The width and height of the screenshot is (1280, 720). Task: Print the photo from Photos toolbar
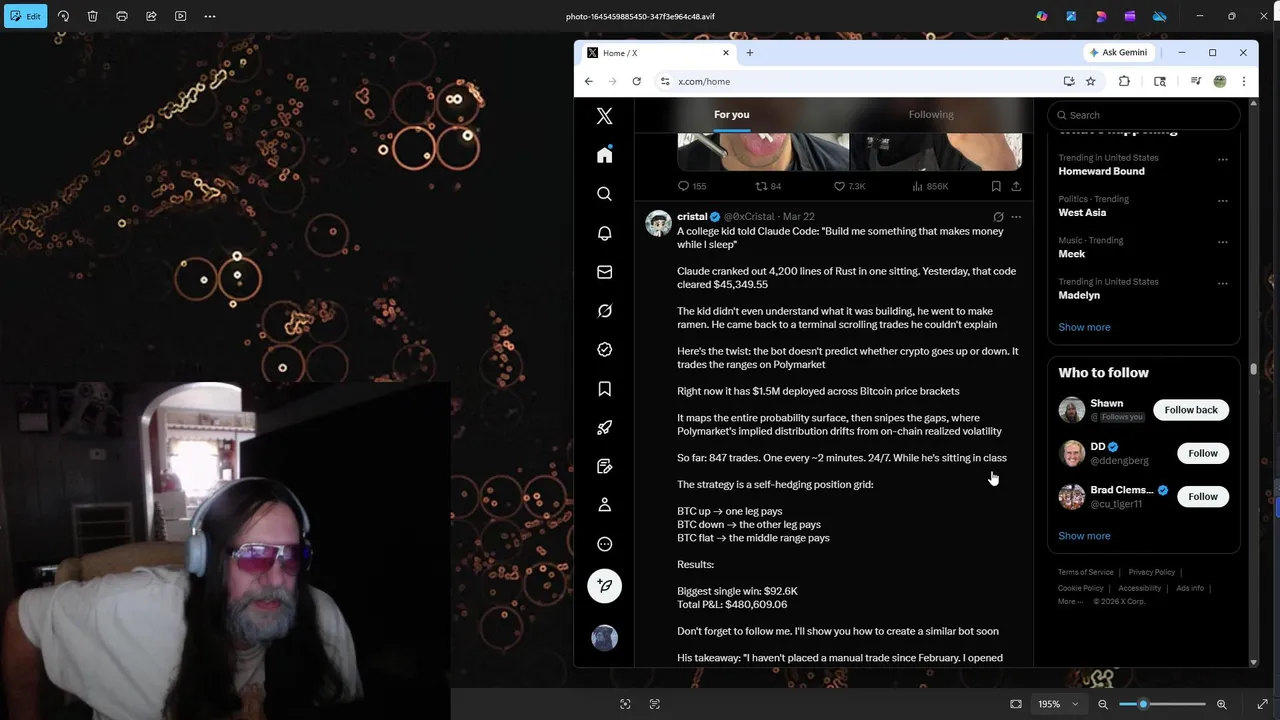pyautogui.click(x=122, y=16)
